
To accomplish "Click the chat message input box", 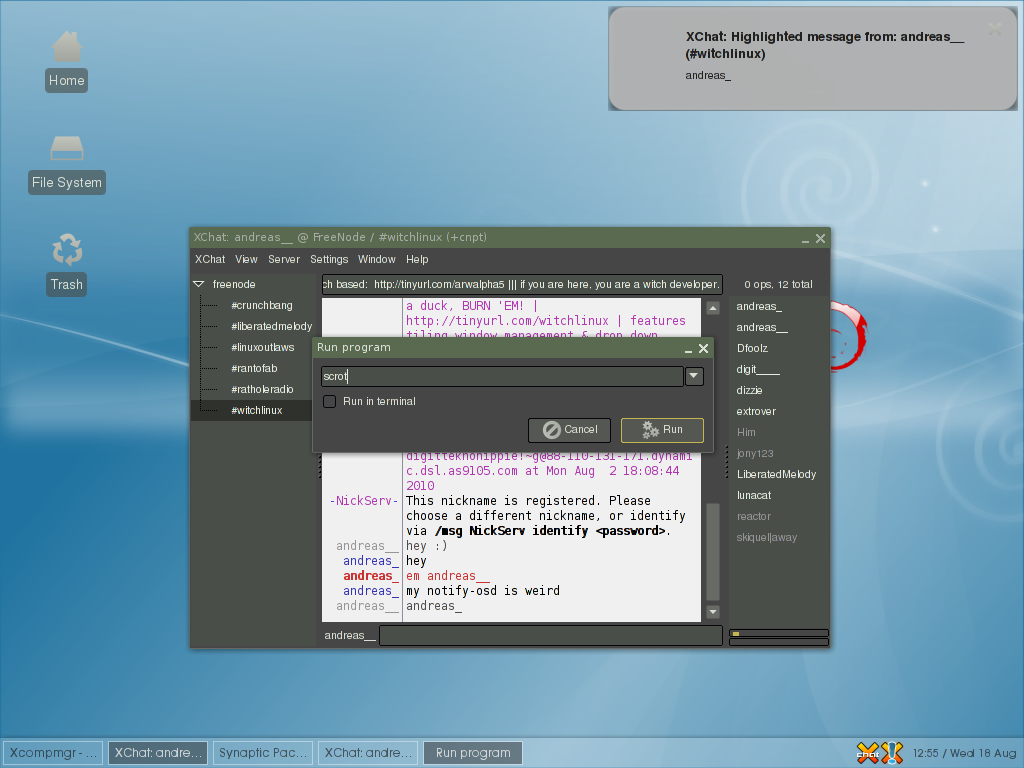I will pyautogui.click(x=550, y=635).
